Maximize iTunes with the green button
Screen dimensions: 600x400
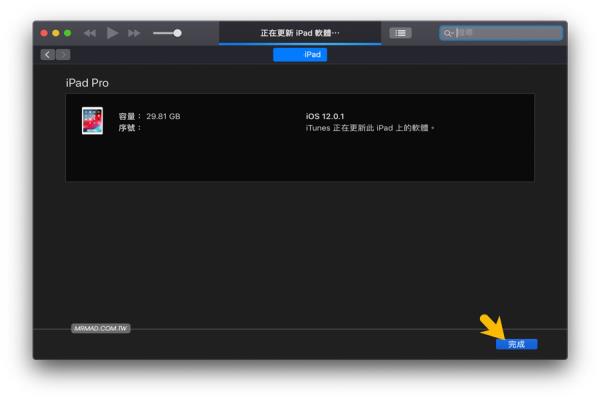tap(68, 33)
